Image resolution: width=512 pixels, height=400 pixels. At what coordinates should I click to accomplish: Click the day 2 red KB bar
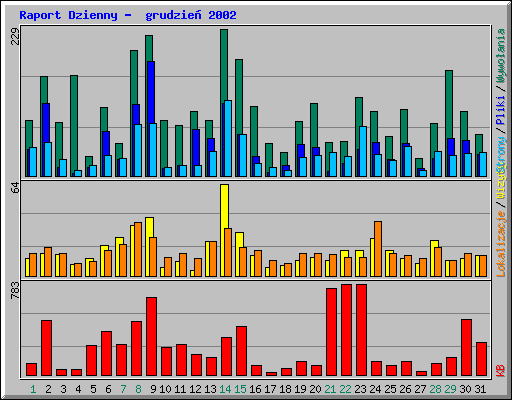[46, 348]
